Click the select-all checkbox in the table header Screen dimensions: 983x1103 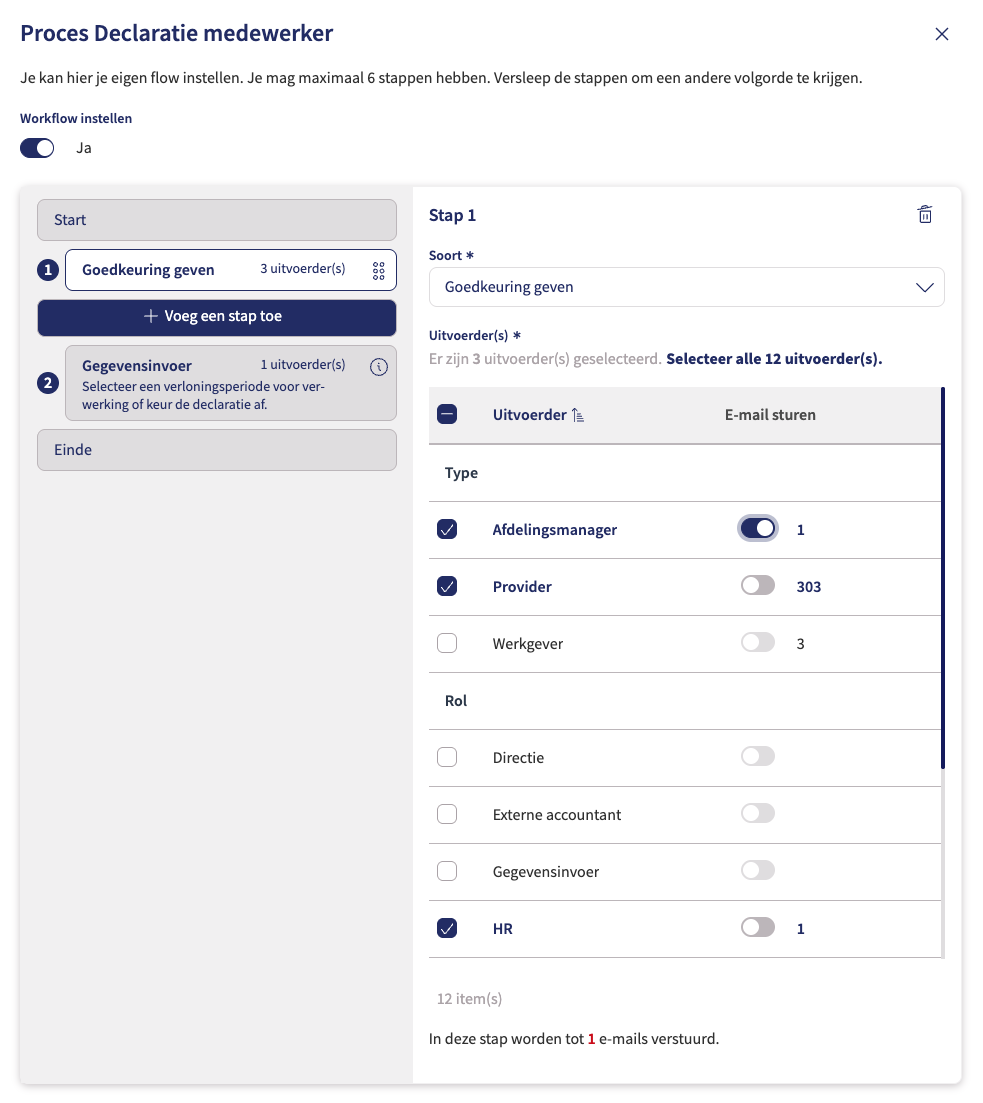click(x=447, y=413)
